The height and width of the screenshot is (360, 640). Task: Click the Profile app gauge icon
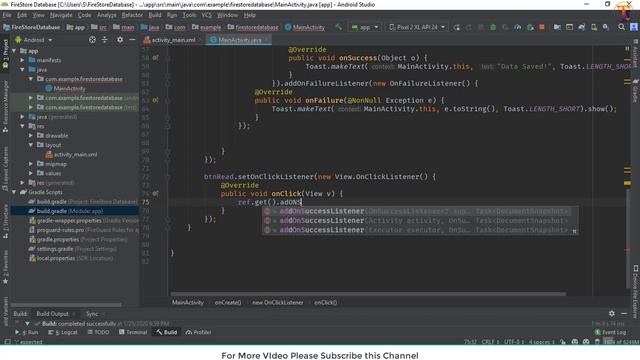coord(518,27)
